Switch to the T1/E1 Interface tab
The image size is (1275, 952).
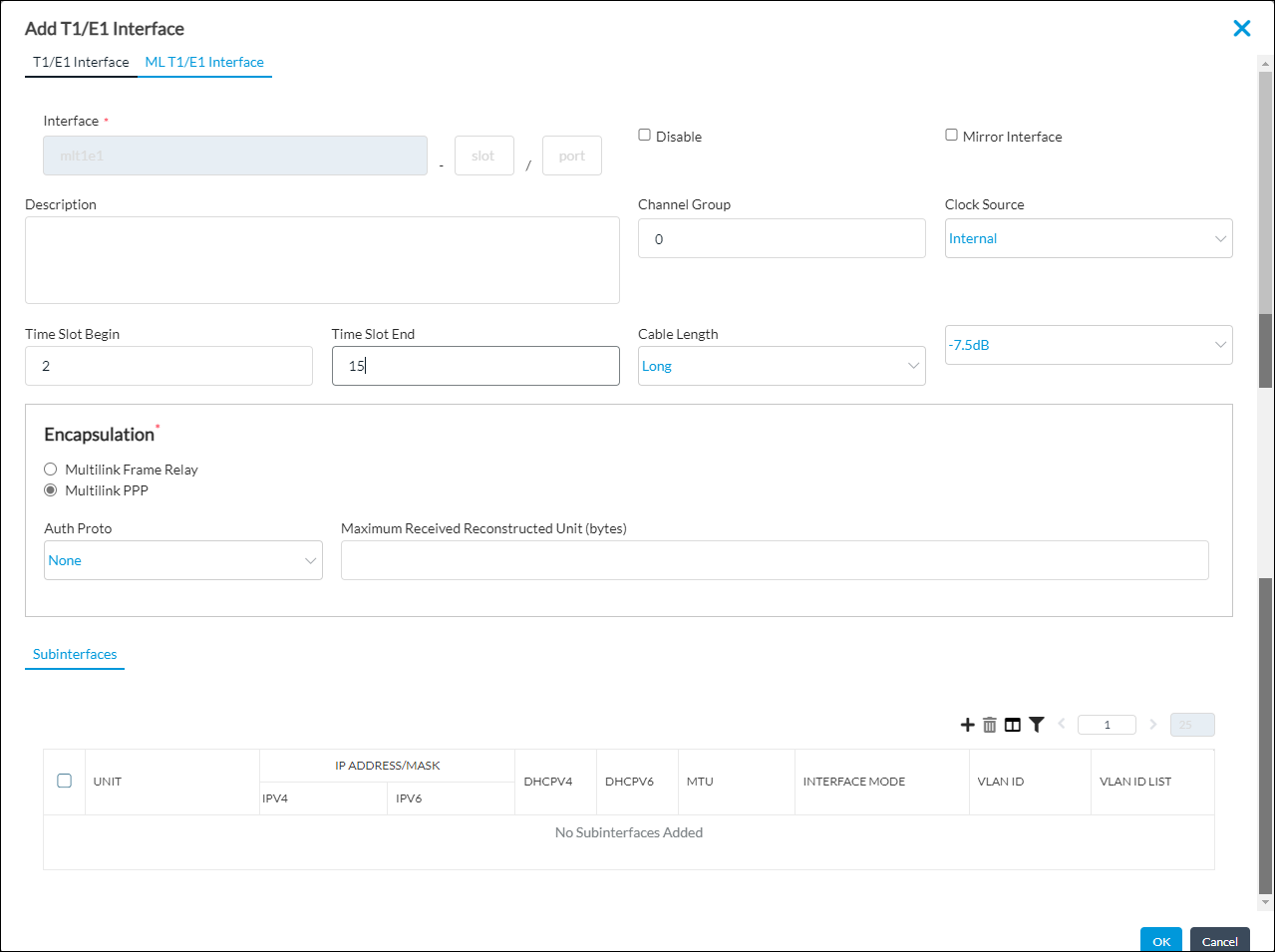81,62
